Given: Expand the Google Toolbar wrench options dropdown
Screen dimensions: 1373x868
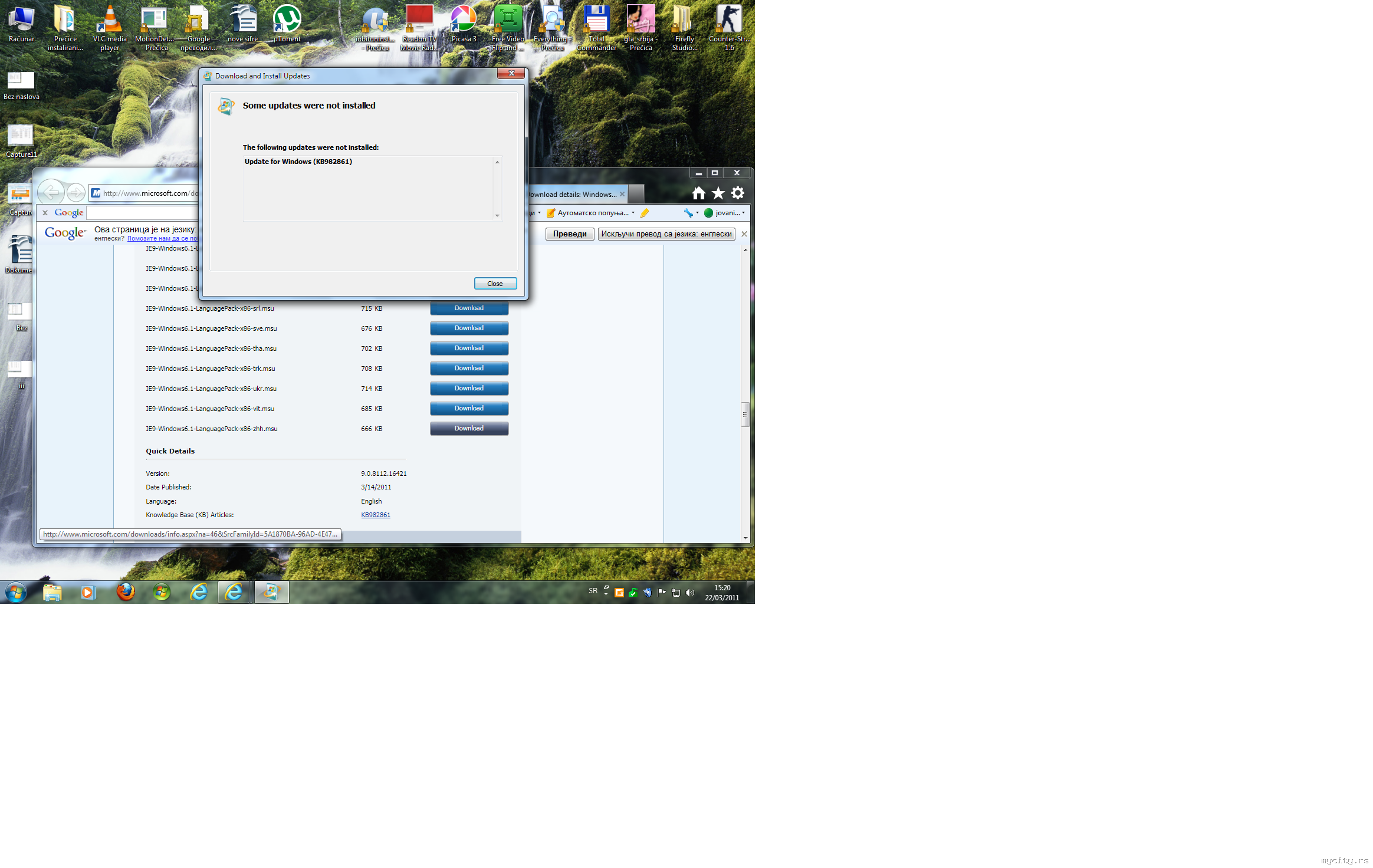Looking at the screenshot, I should click(x=691, y=213).
